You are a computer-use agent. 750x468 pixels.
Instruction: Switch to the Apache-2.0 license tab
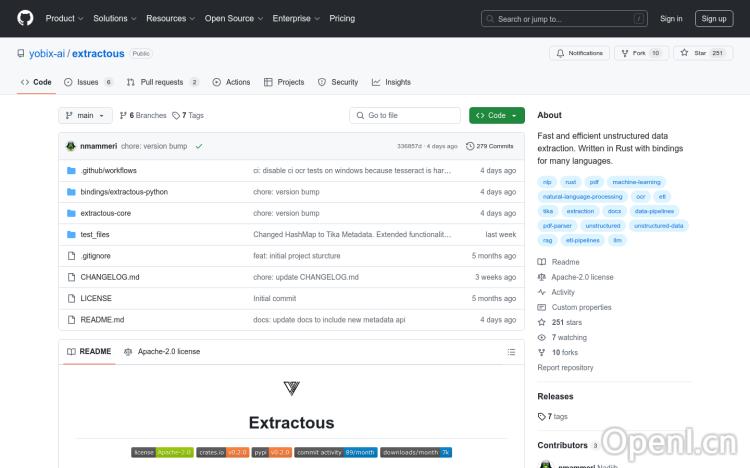click(162, 352)
